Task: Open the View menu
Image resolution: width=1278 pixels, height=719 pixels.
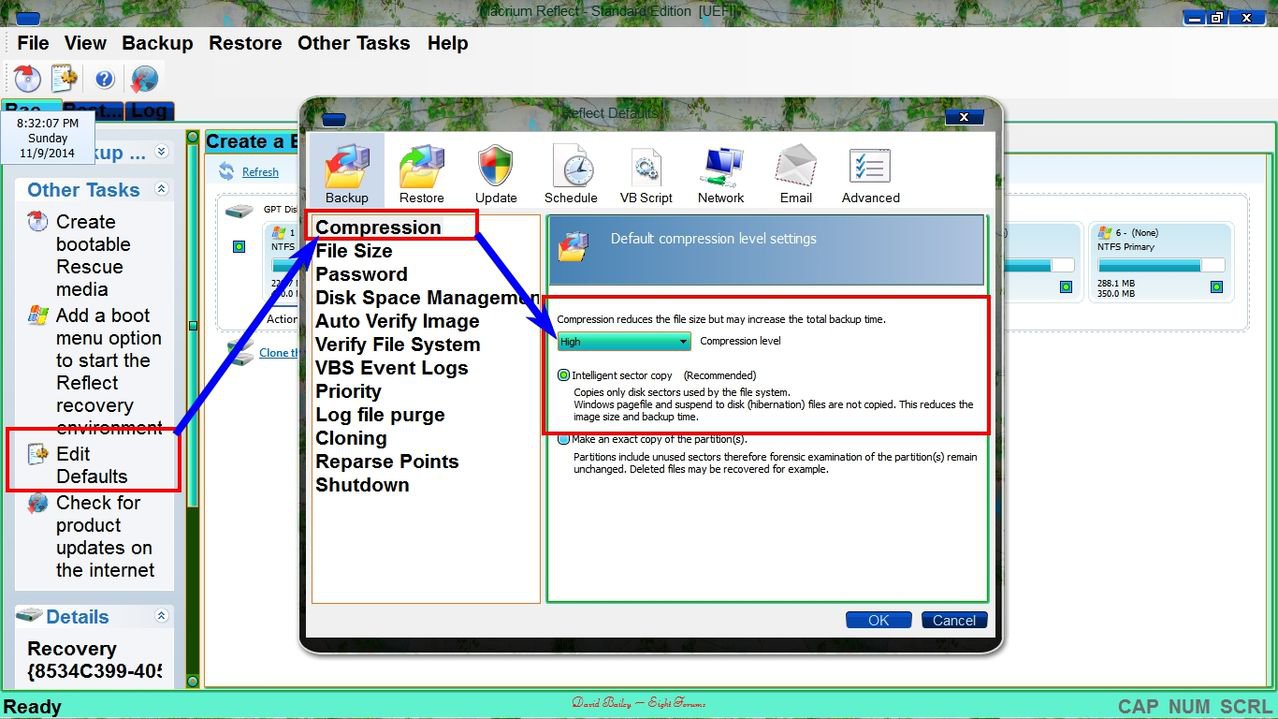Action: (x=86, y=43)
